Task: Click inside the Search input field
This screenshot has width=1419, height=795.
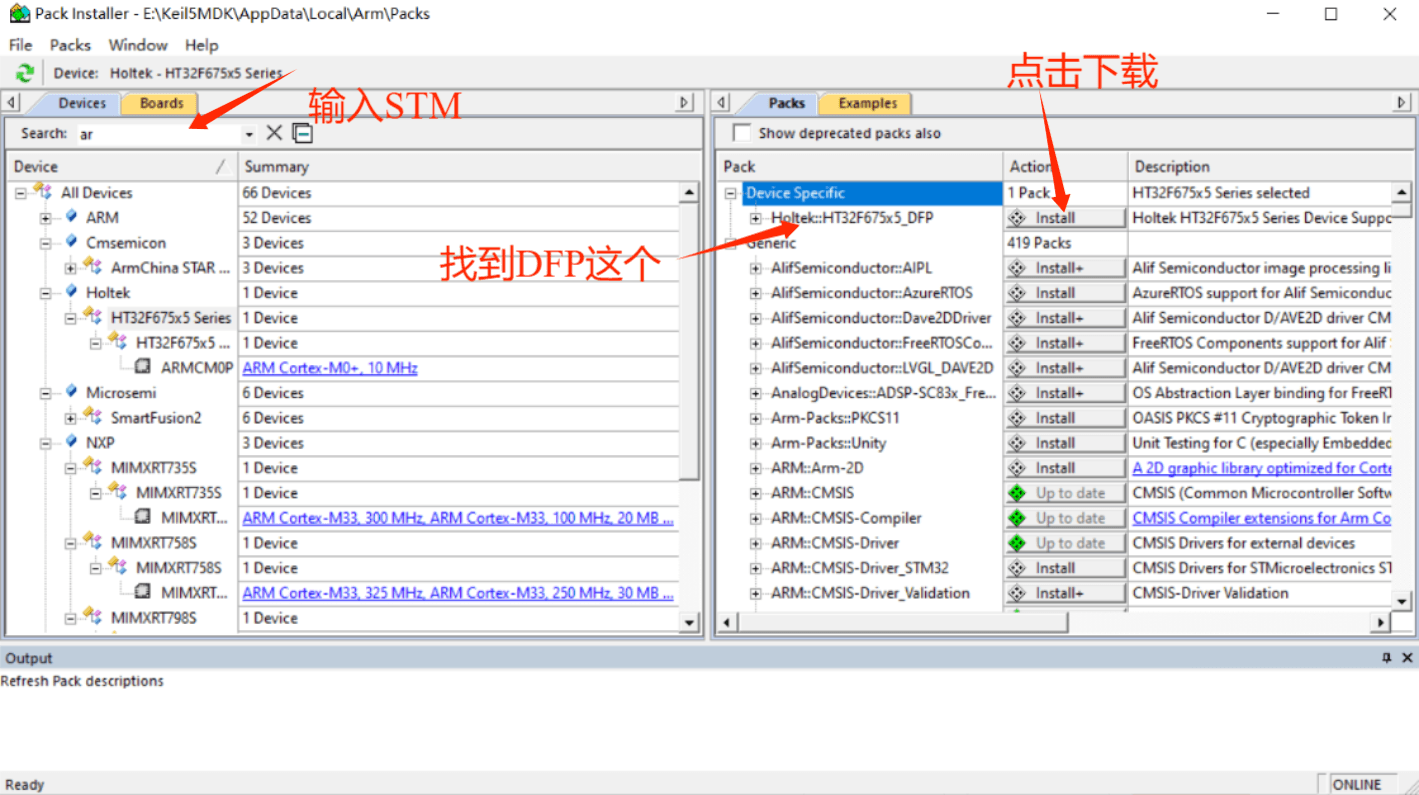Action: 158,134
